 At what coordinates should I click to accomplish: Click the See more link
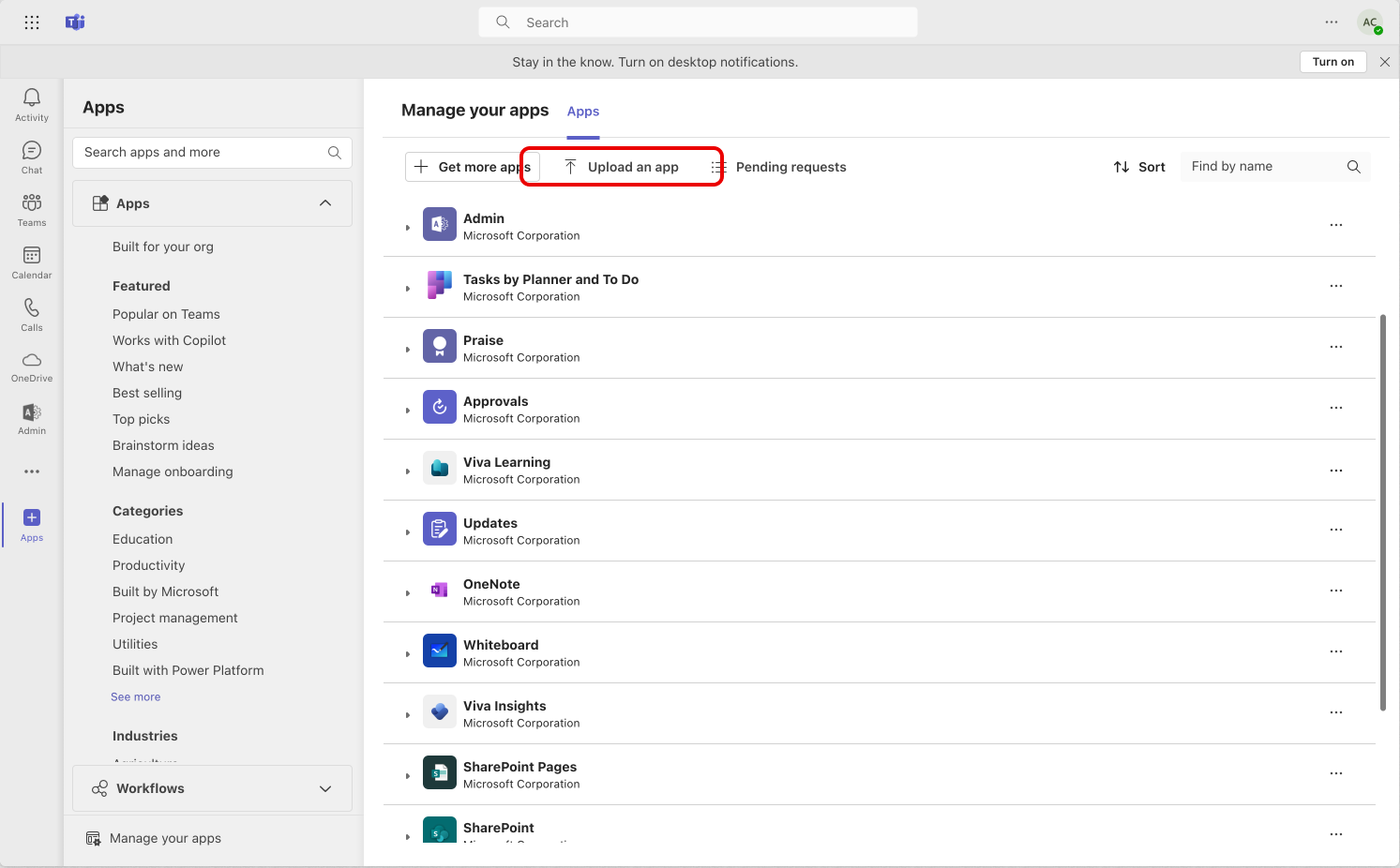[136, 696]
